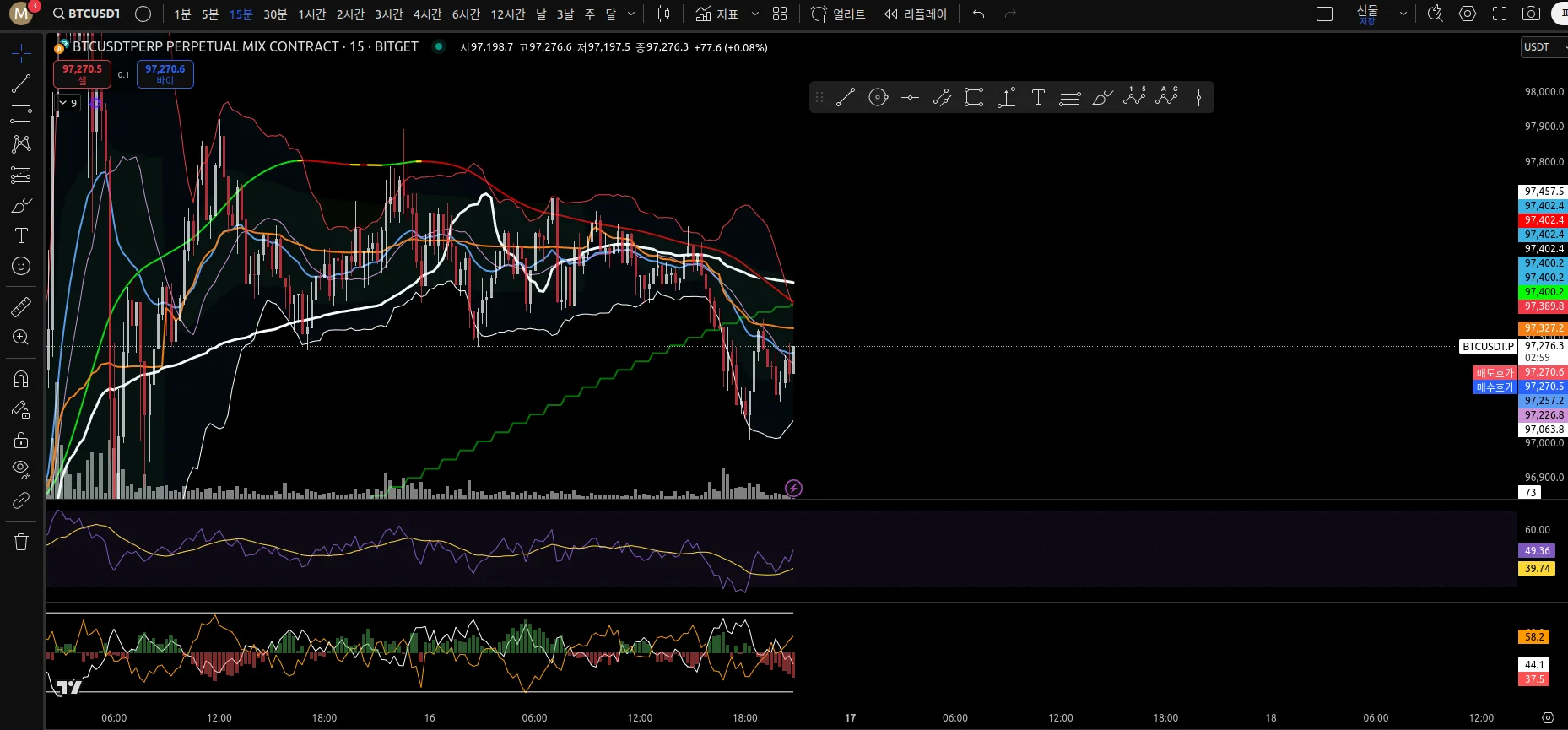1568x730 pixels.
Task: Pick the ruler measure tool
Action: [21, 307]
